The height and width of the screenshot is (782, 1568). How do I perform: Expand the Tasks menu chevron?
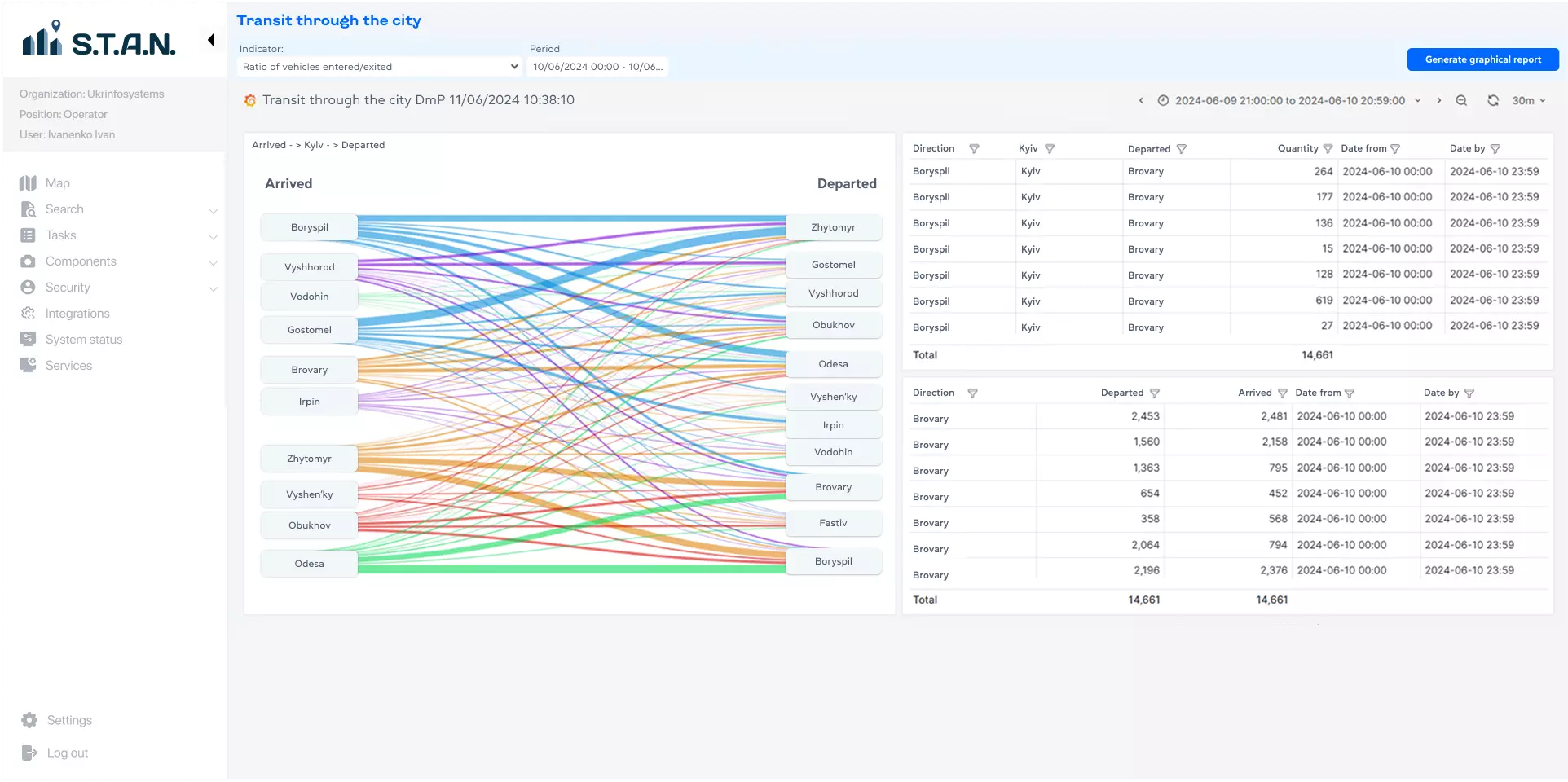pyautogui.click(x=213, y=236)
